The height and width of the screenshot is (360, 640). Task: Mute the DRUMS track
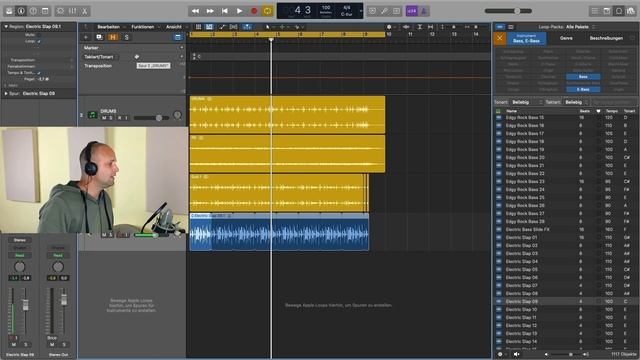pyautogui.click(x=104, y=118)
